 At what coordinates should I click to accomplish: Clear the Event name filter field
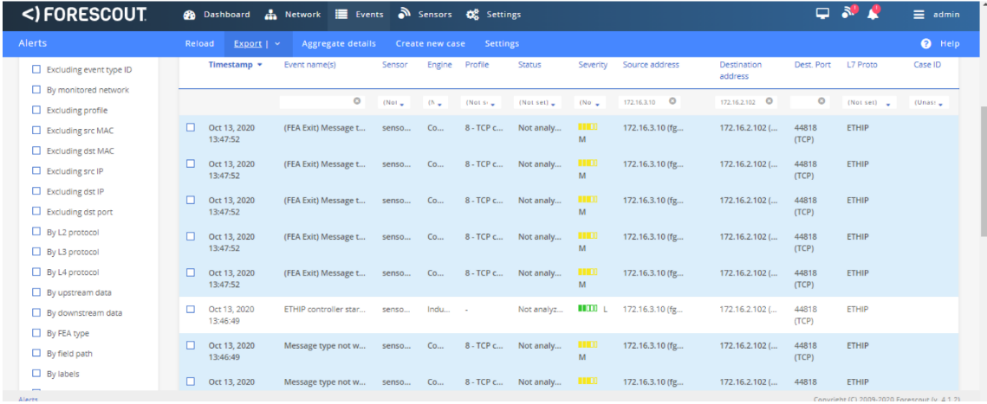(x=356, y=101)
